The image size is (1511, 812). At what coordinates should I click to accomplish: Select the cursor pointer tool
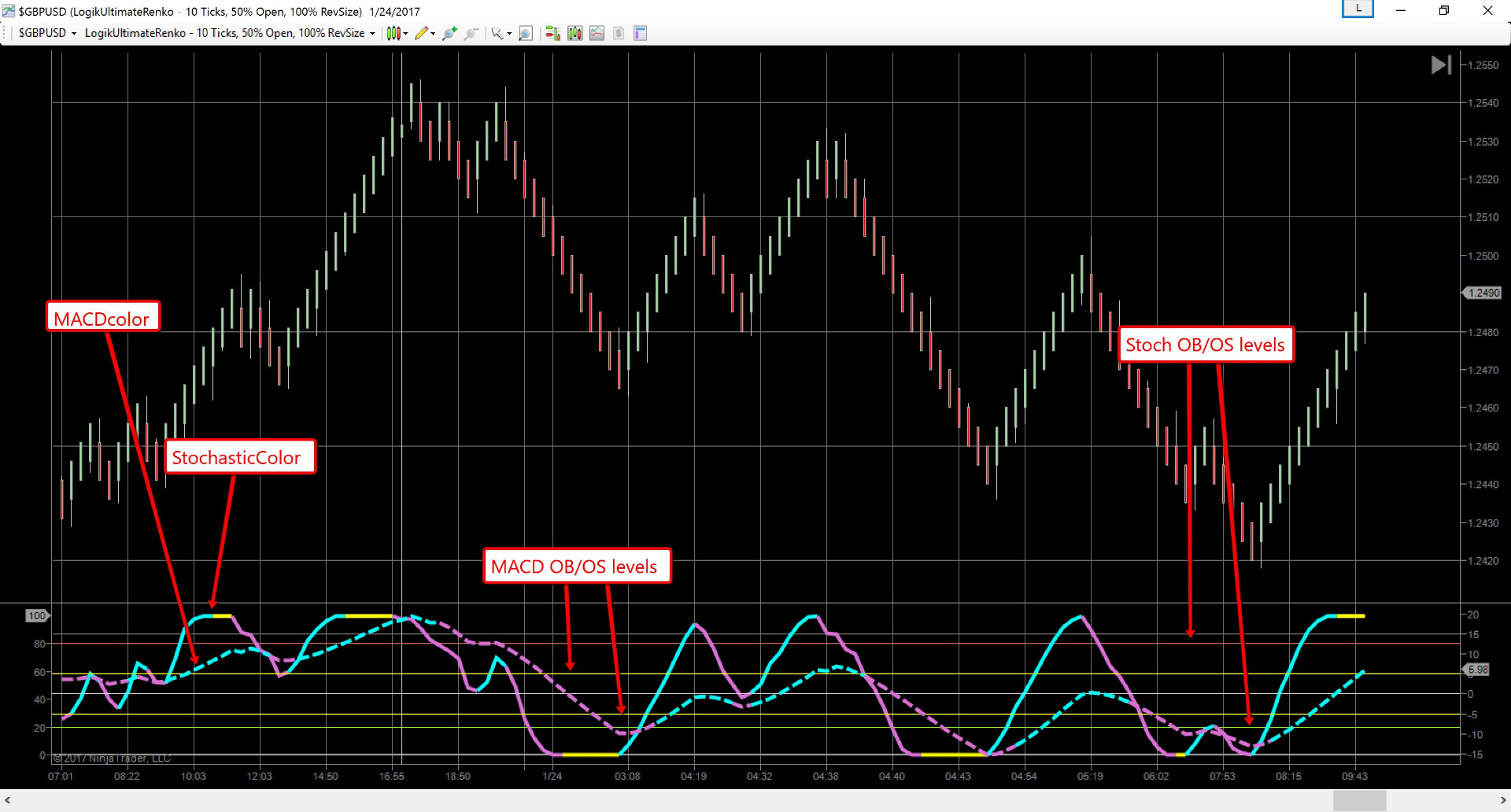(x=497, y=33)
